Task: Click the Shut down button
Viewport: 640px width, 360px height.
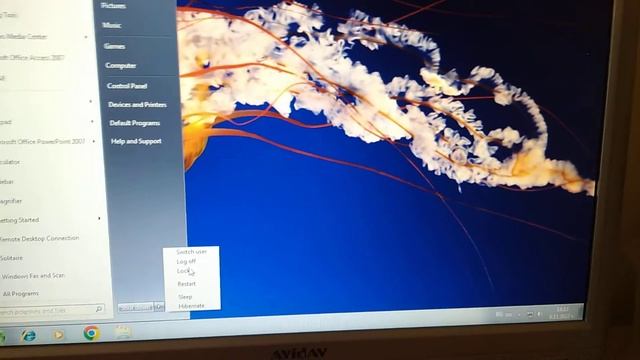Action: [x=136, y=307]
